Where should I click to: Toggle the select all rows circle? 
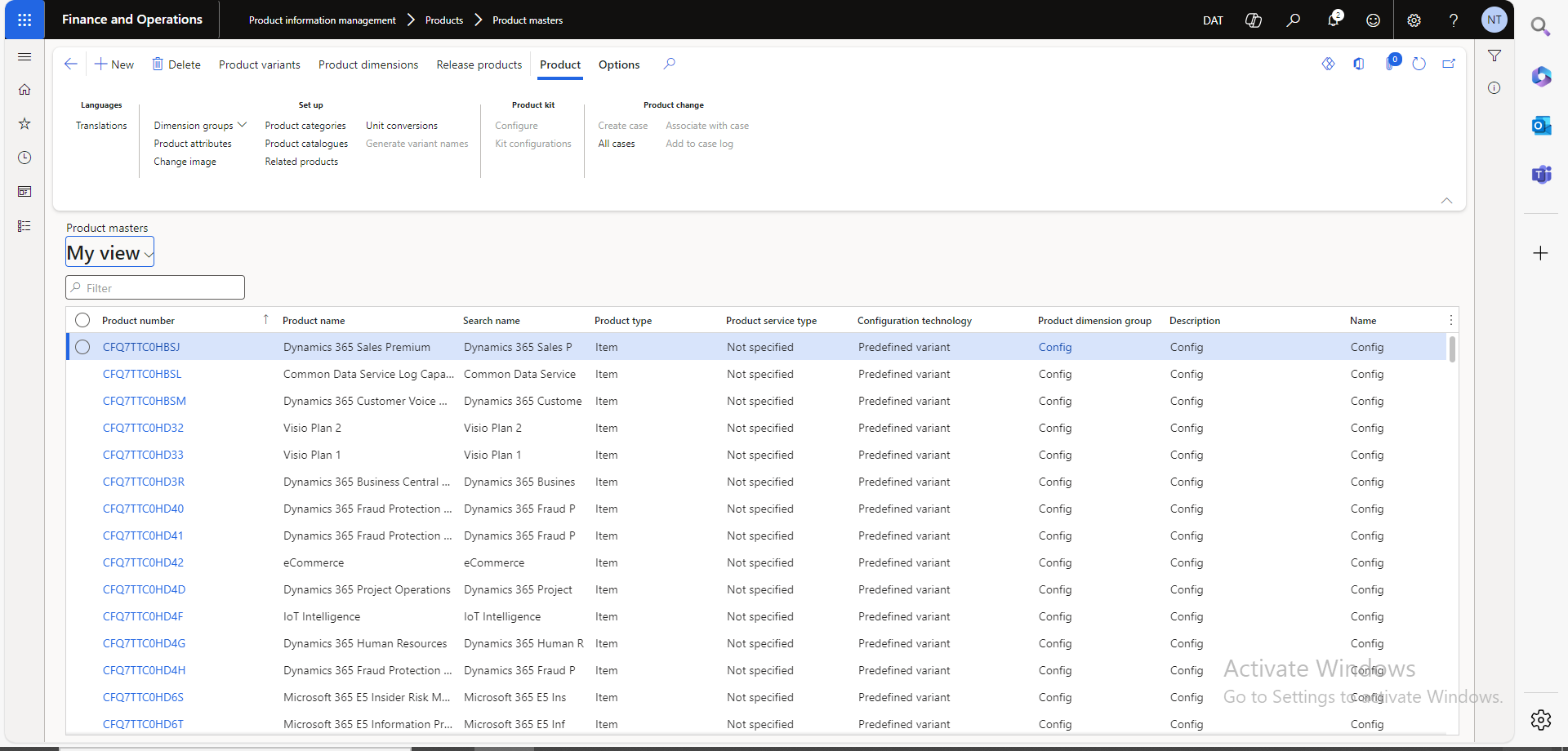pyautogui.click(x=82, y=321)
